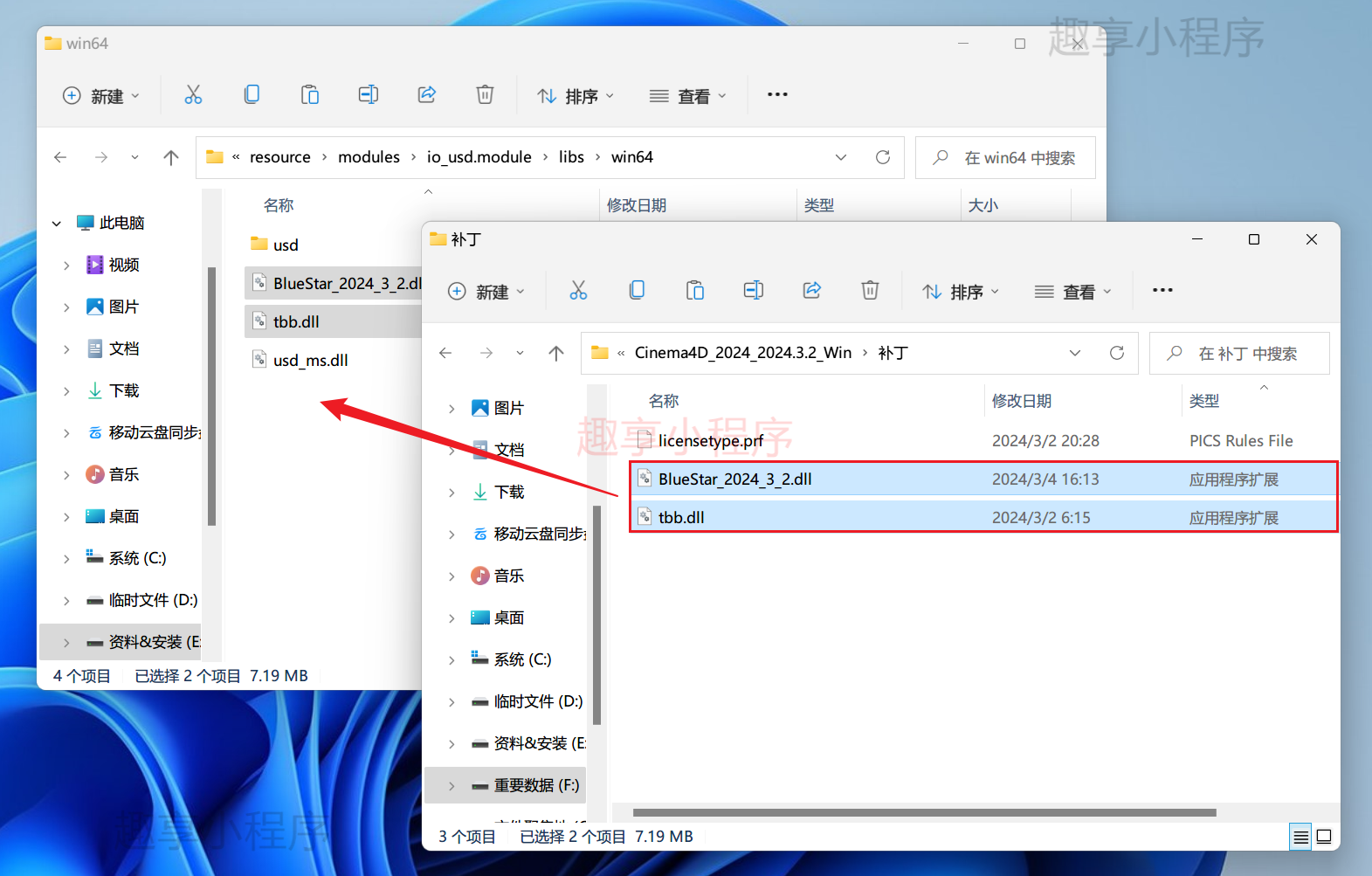Open See more (...) in win64 window
1372x876 pixels.
pos(777,94)
